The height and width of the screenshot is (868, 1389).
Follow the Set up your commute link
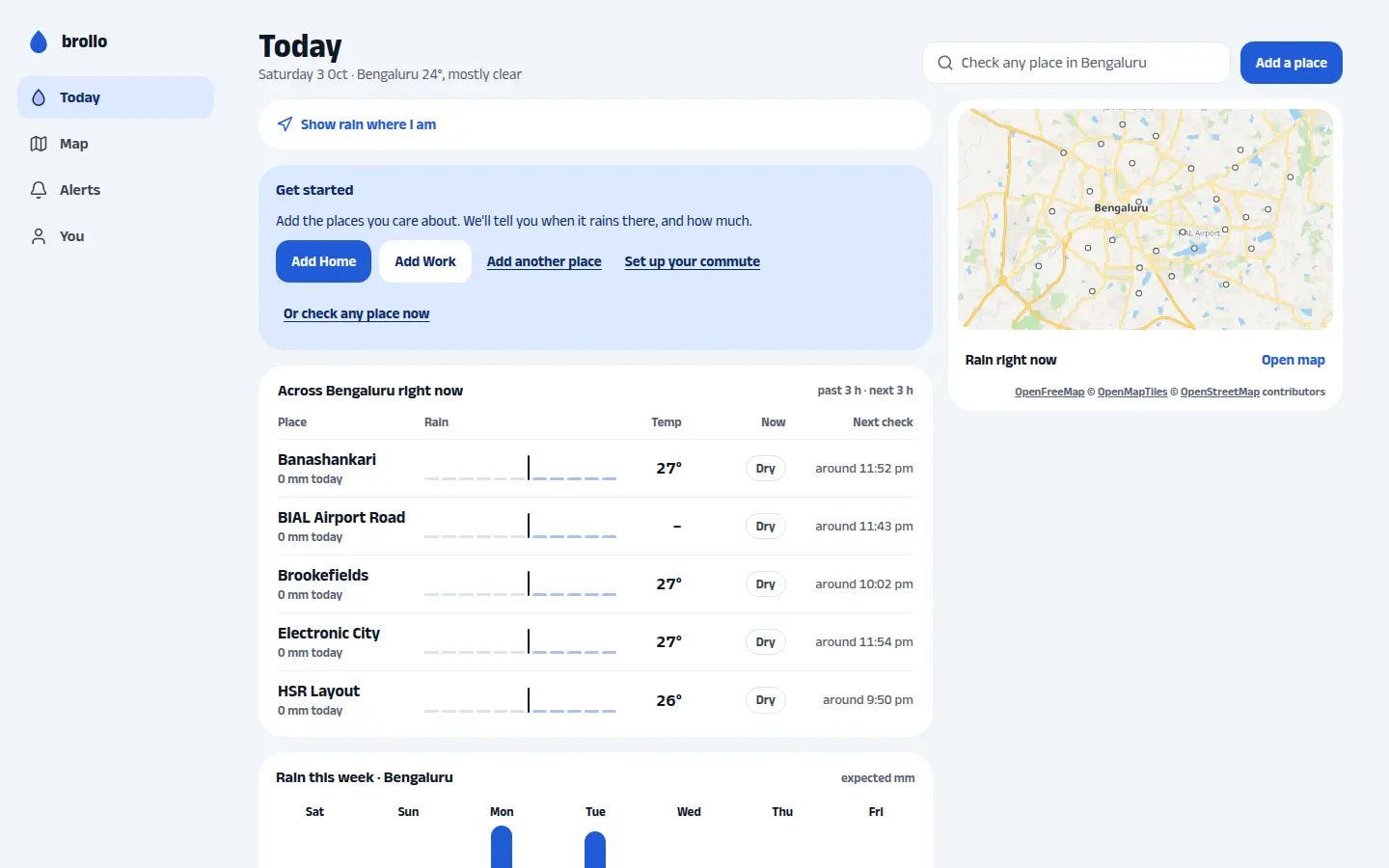692,261
